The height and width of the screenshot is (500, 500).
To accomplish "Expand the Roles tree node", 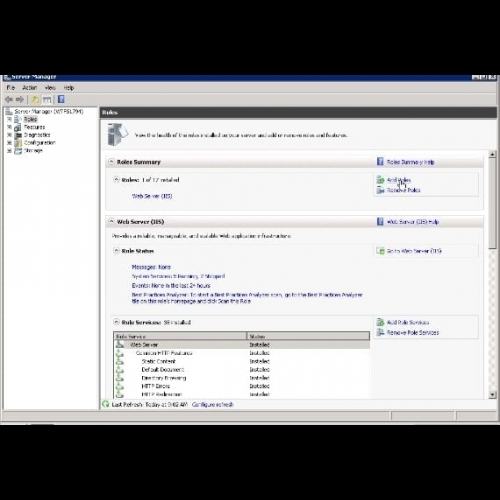I will coord(9,119).
